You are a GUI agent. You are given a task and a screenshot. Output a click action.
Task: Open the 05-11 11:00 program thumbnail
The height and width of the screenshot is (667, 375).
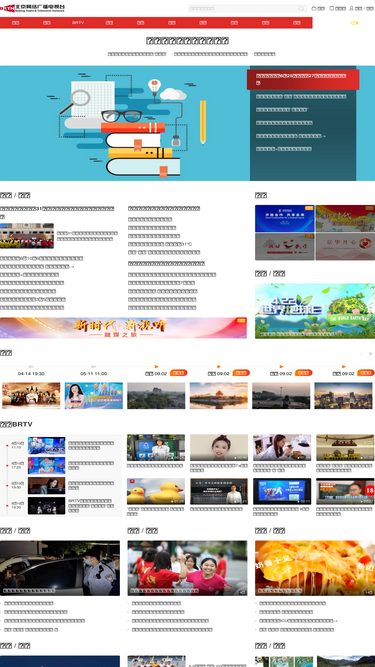point(94,396)
